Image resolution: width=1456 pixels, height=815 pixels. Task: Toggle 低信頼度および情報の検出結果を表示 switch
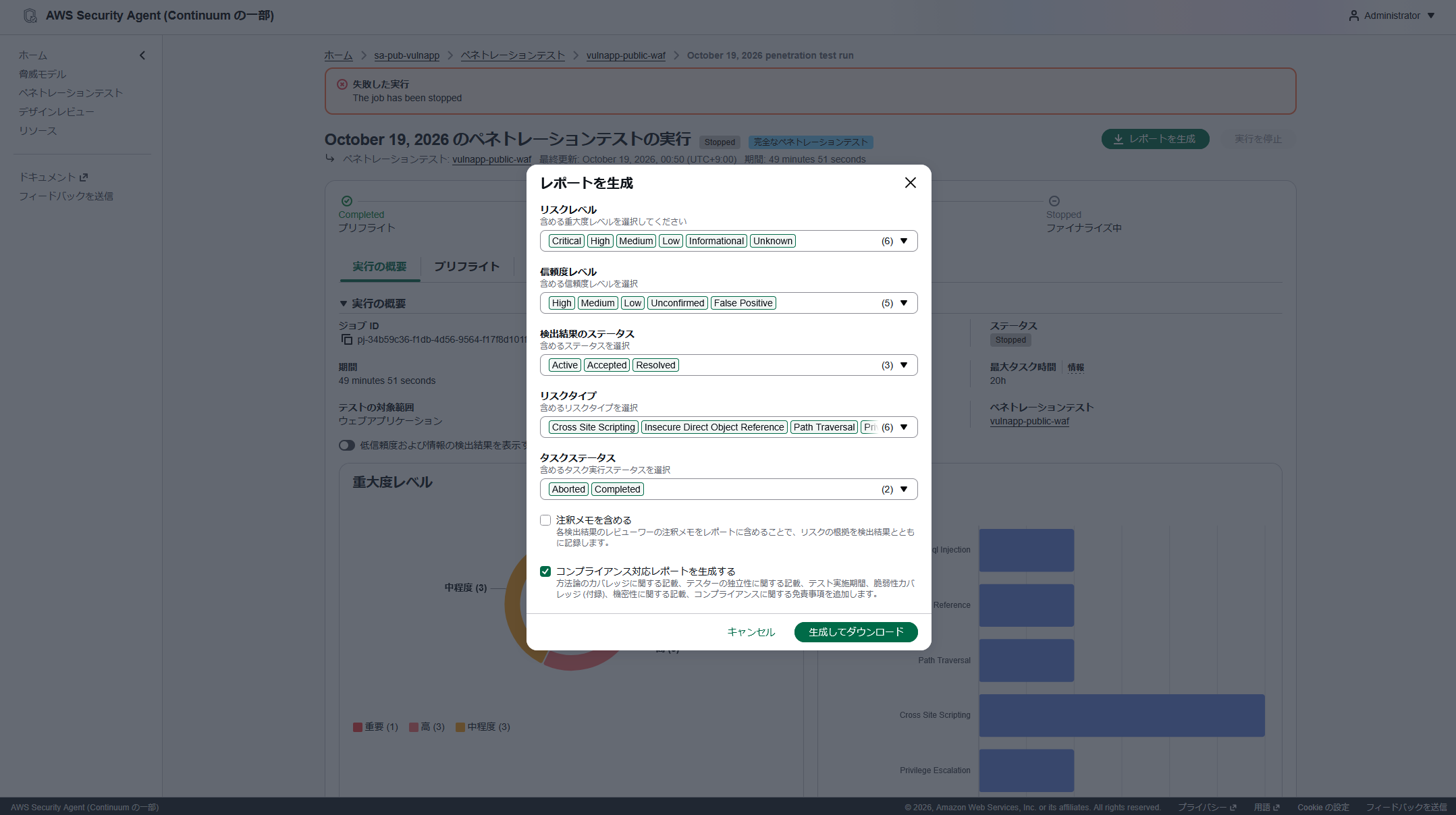347,445
